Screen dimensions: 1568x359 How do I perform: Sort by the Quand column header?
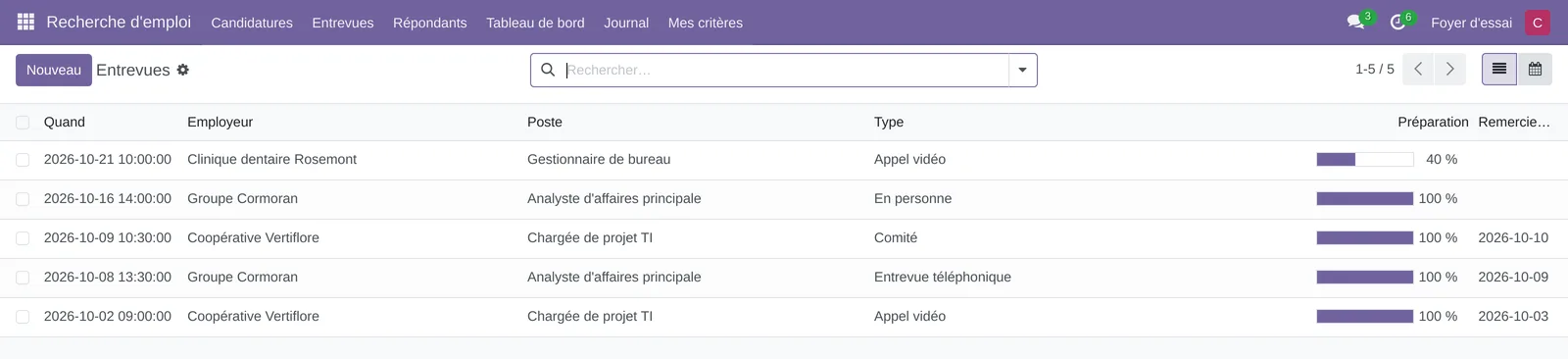pyautogui.click(x=65, y=122)
